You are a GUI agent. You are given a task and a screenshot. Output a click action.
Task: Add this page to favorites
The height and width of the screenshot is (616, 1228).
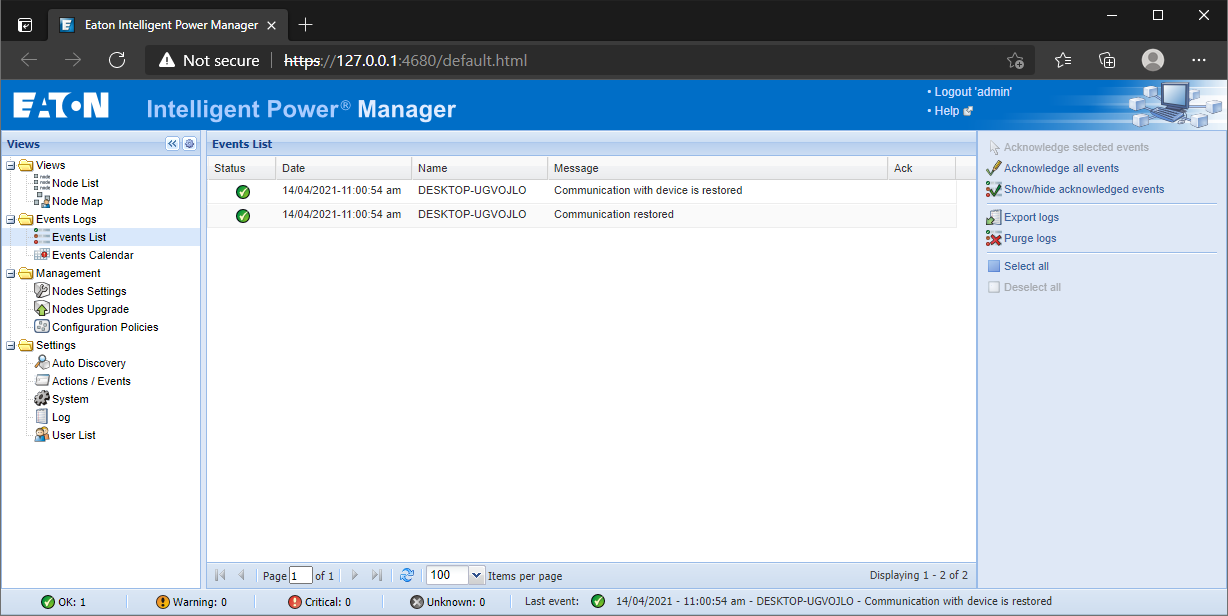[x=1015, y=60]
